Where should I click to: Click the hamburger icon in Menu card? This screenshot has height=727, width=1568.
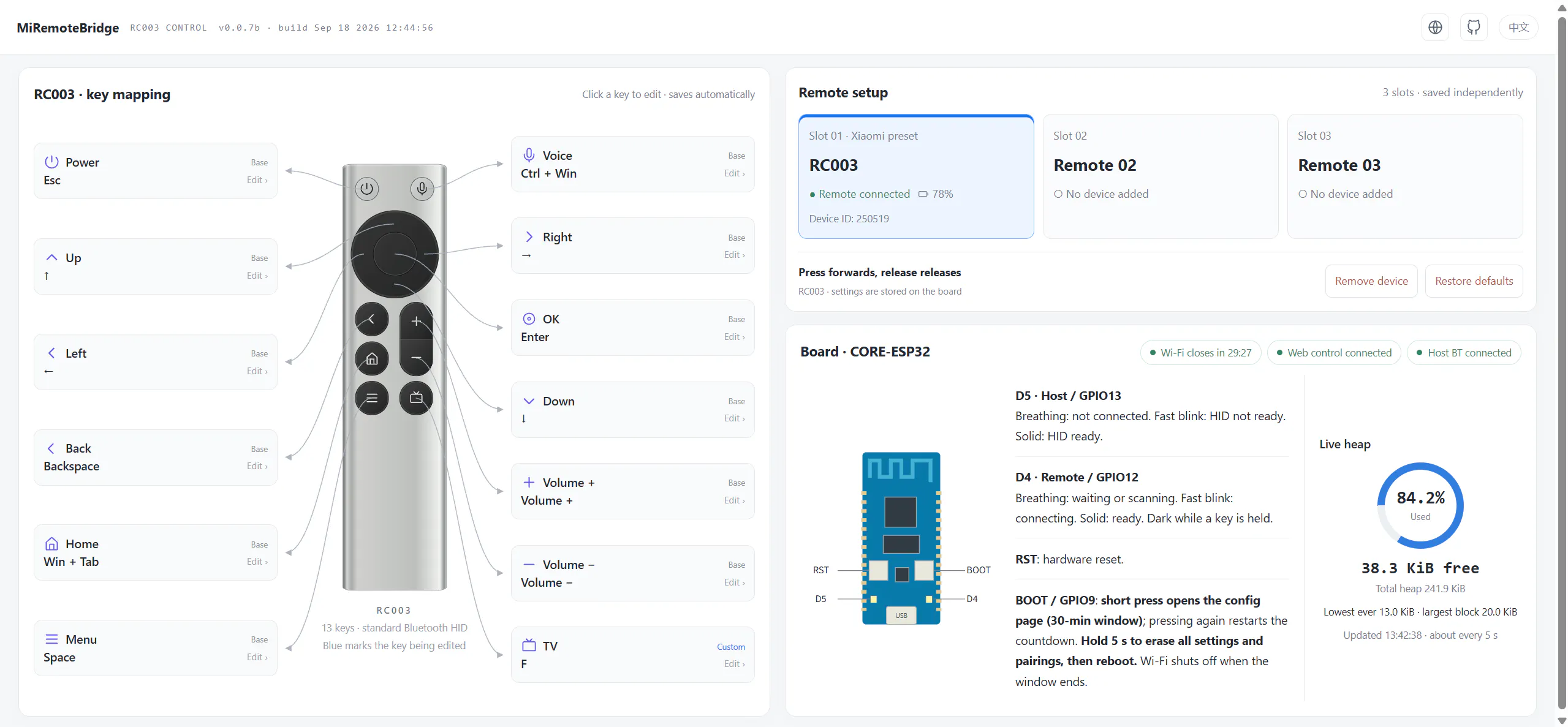click(51, 639)
